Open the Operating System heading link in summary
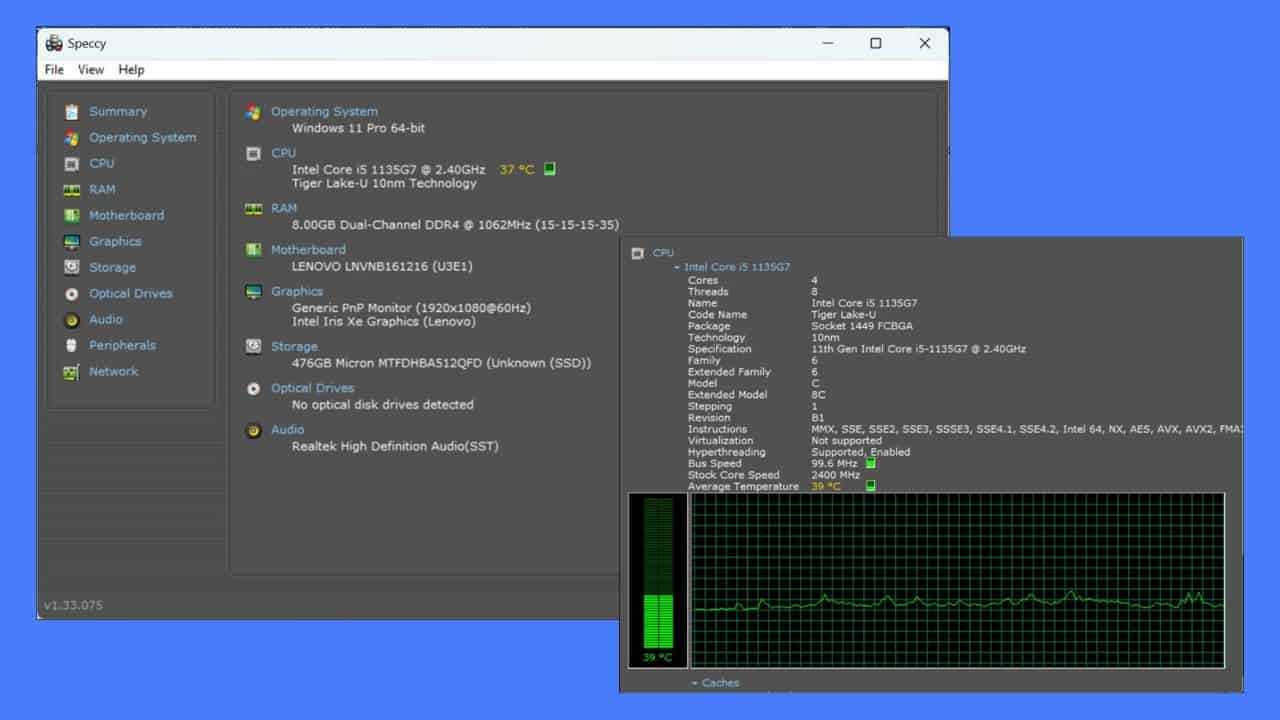Image resolution: width=1280 pixels, height=720 pixels. 324,112
